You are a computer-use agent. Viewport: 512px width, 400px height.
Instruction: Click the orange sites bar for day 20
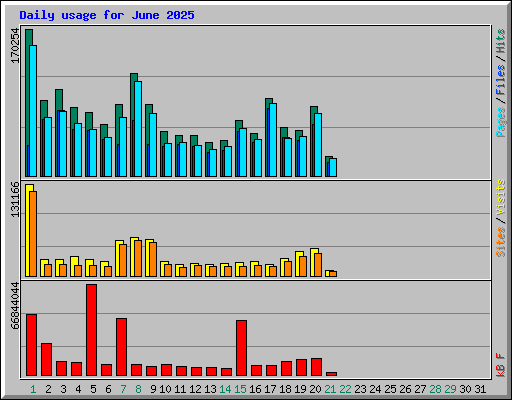[318, 265]
